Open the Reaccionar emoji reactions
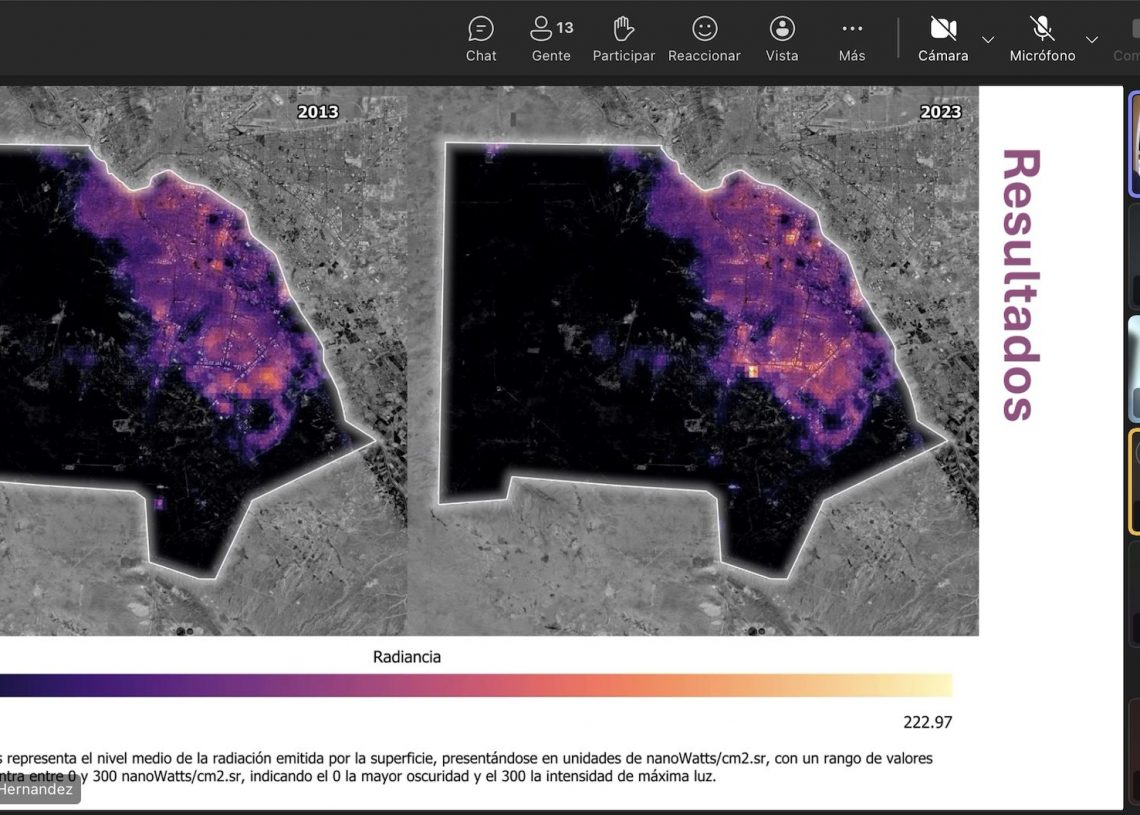The width and height of the screenshot is (1140, 815). click(704, 39)
